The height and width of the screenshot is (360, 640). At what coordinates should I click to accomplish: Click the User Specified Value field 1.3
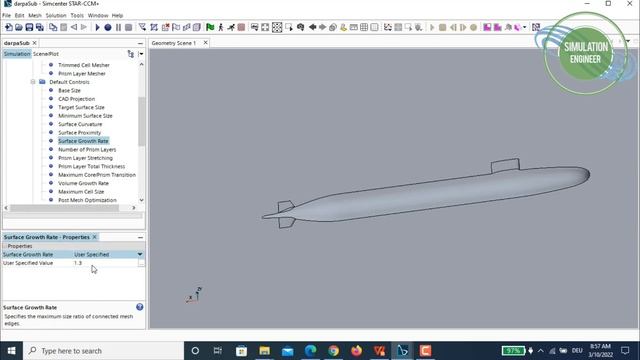(105, 263)
